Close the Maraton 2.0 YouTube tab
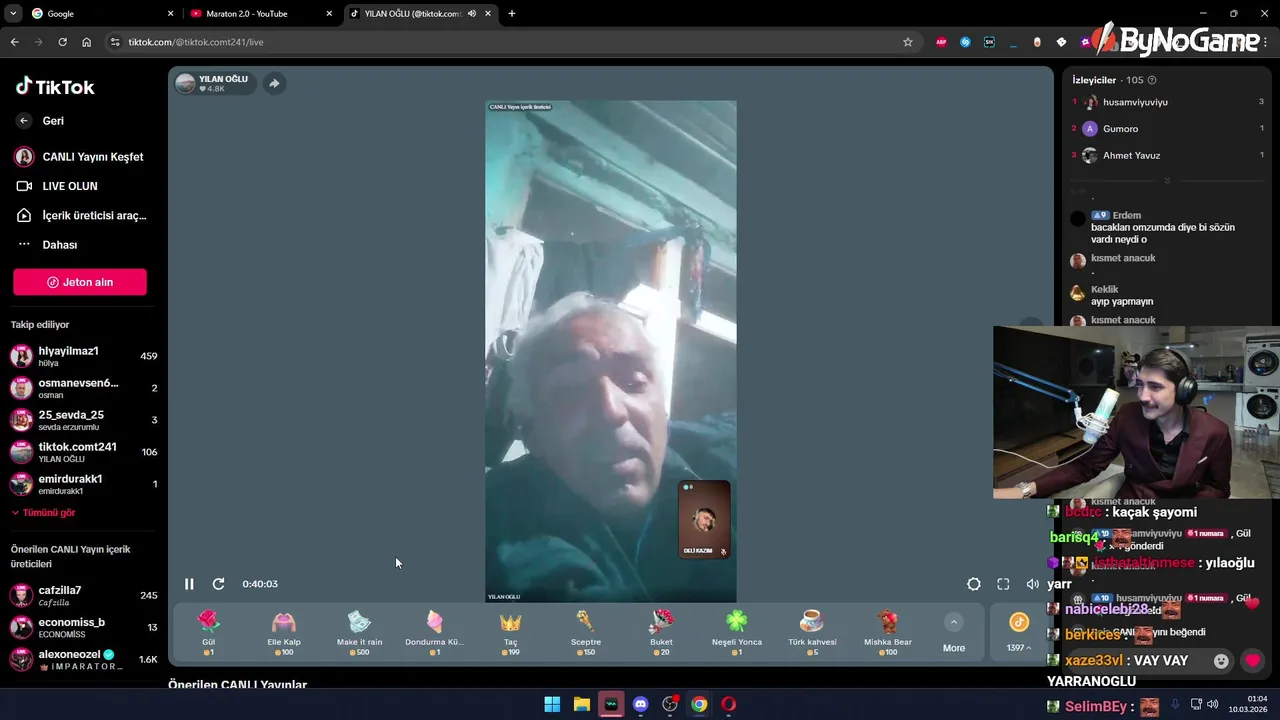Viewport: 1280px width, 720px height. point(329,14)
